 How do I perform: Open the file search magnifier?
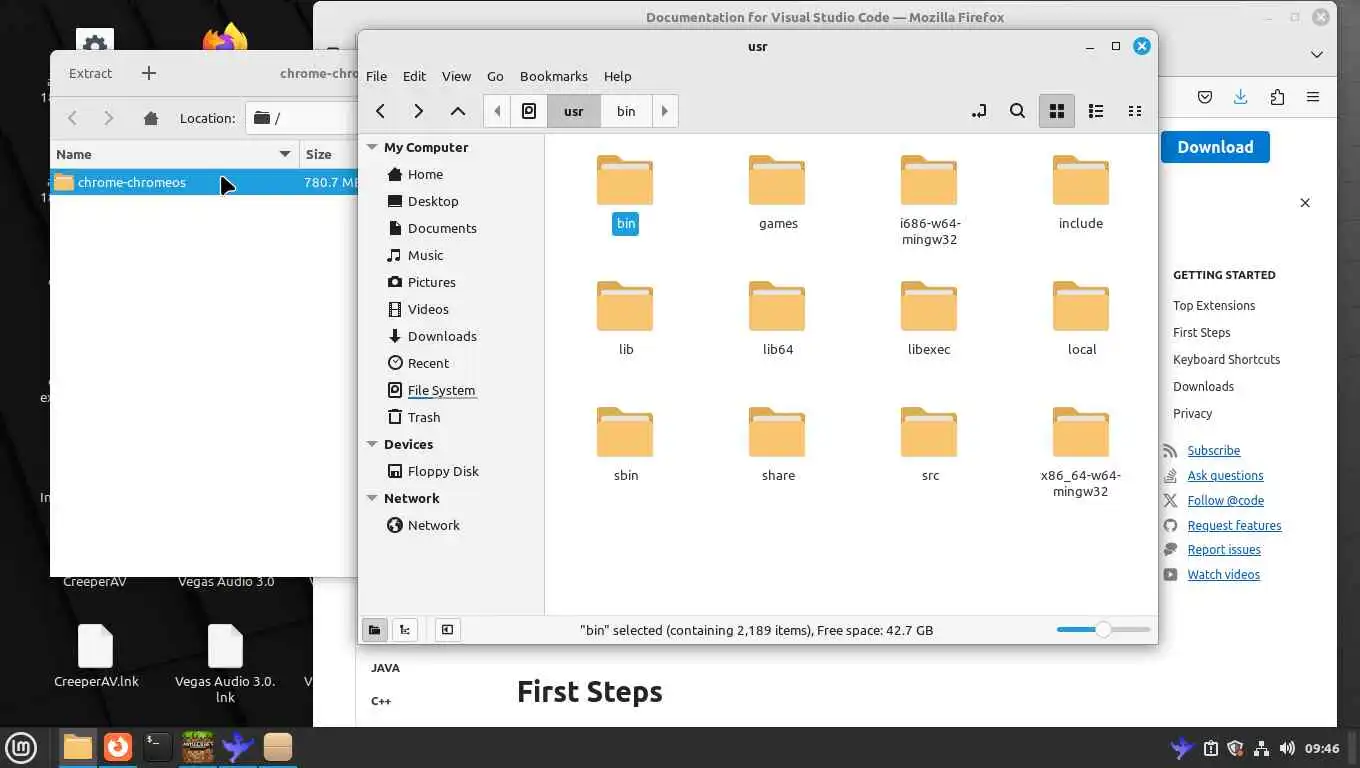point(1017,111)
